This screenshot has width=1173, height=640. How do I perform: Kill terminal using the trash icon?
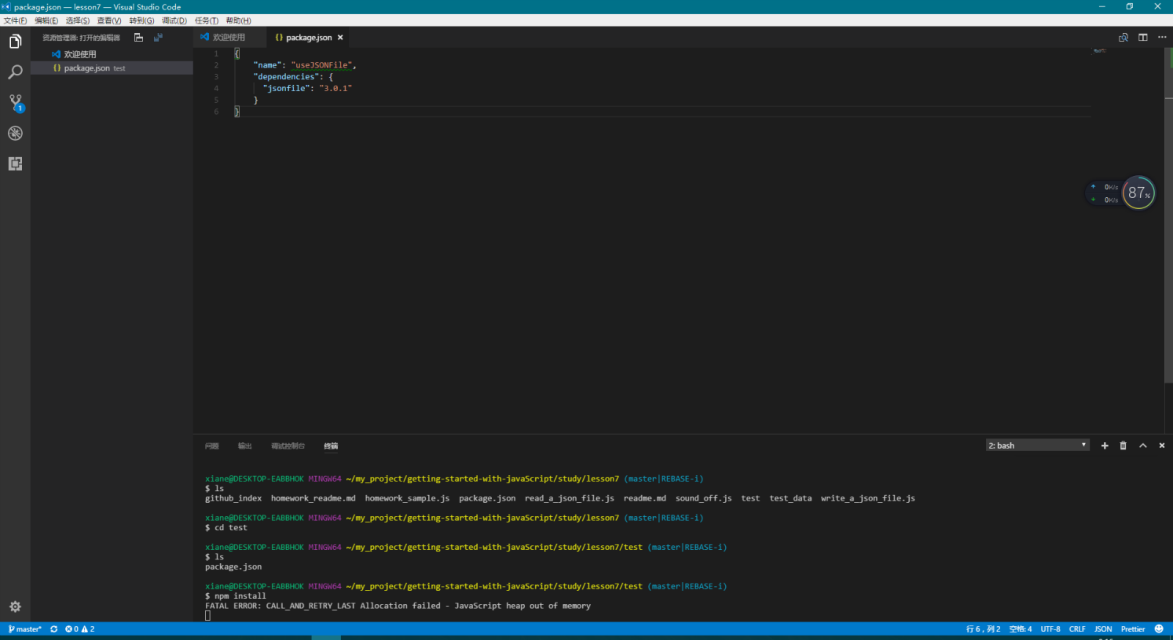[1123, 446]
